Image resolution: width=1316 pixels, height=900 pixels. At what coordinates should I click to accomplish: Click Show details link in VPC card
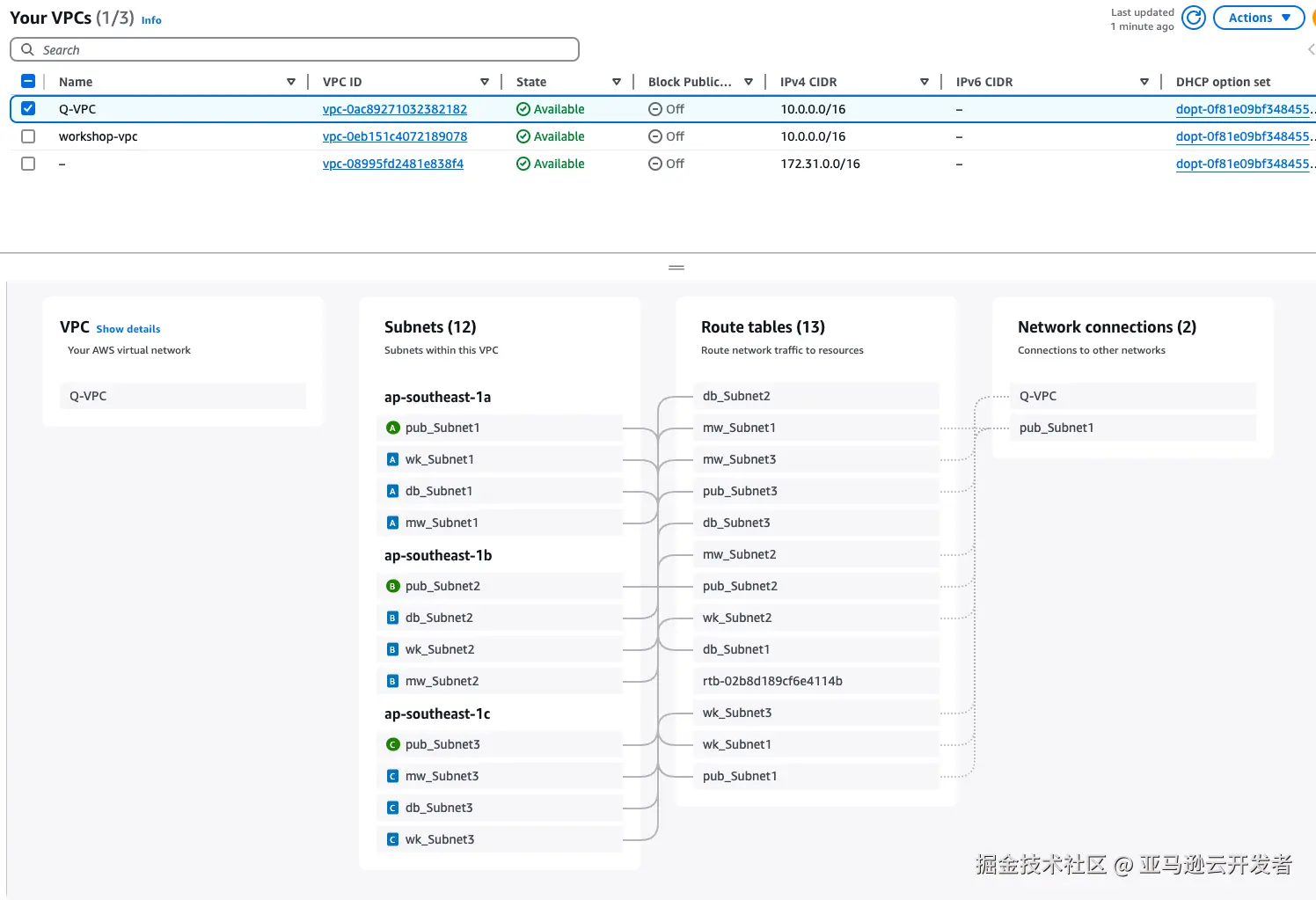click(128, 329)
